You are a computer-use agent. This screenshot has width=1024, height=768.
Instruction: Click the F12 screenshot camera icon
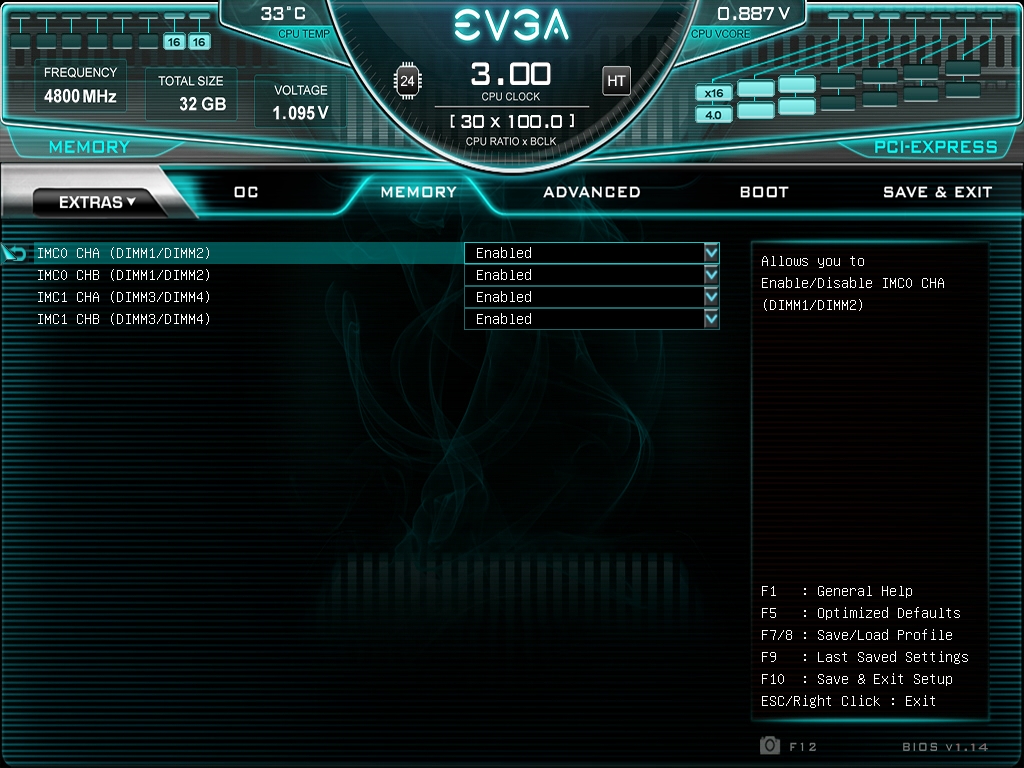[x=770, y=745]
